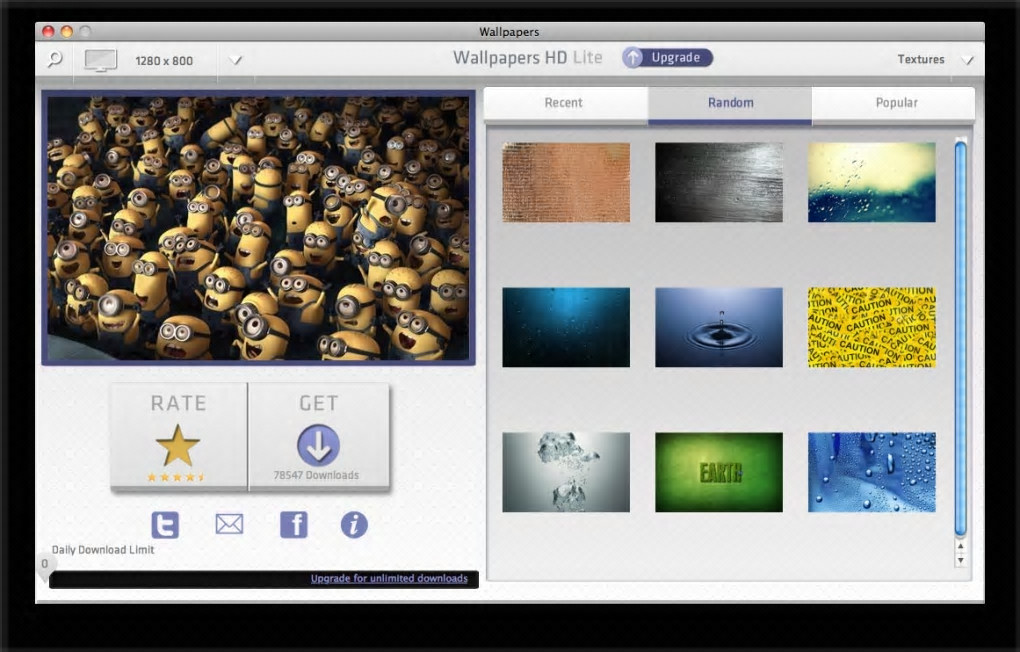The width and height of the screenshot is (1020, 652).
Task: Send wallpaper using the email envelope icon
Action: point(229,524)
